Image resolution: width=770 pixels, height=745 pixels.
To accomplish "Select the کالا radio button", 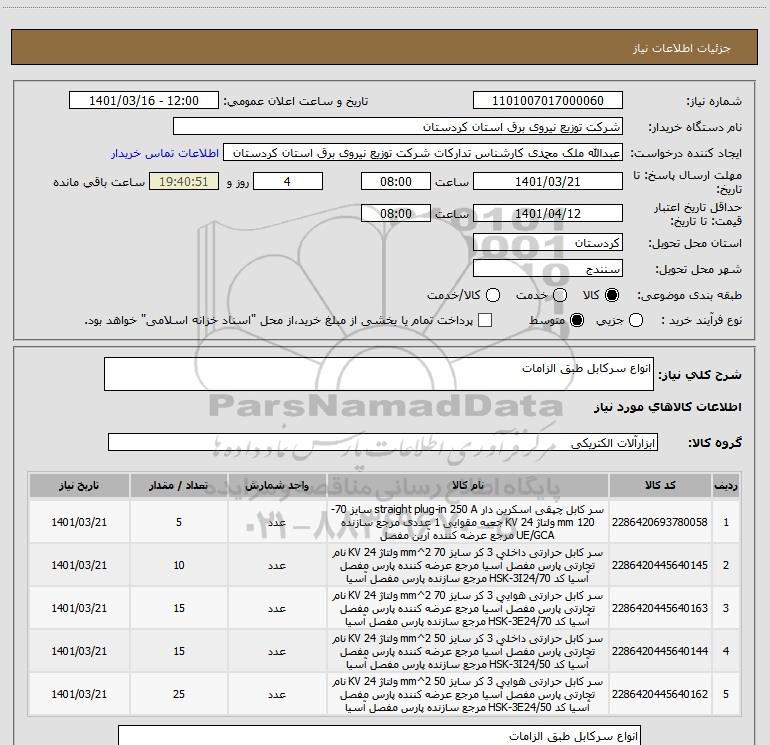I will pos(612,295).
